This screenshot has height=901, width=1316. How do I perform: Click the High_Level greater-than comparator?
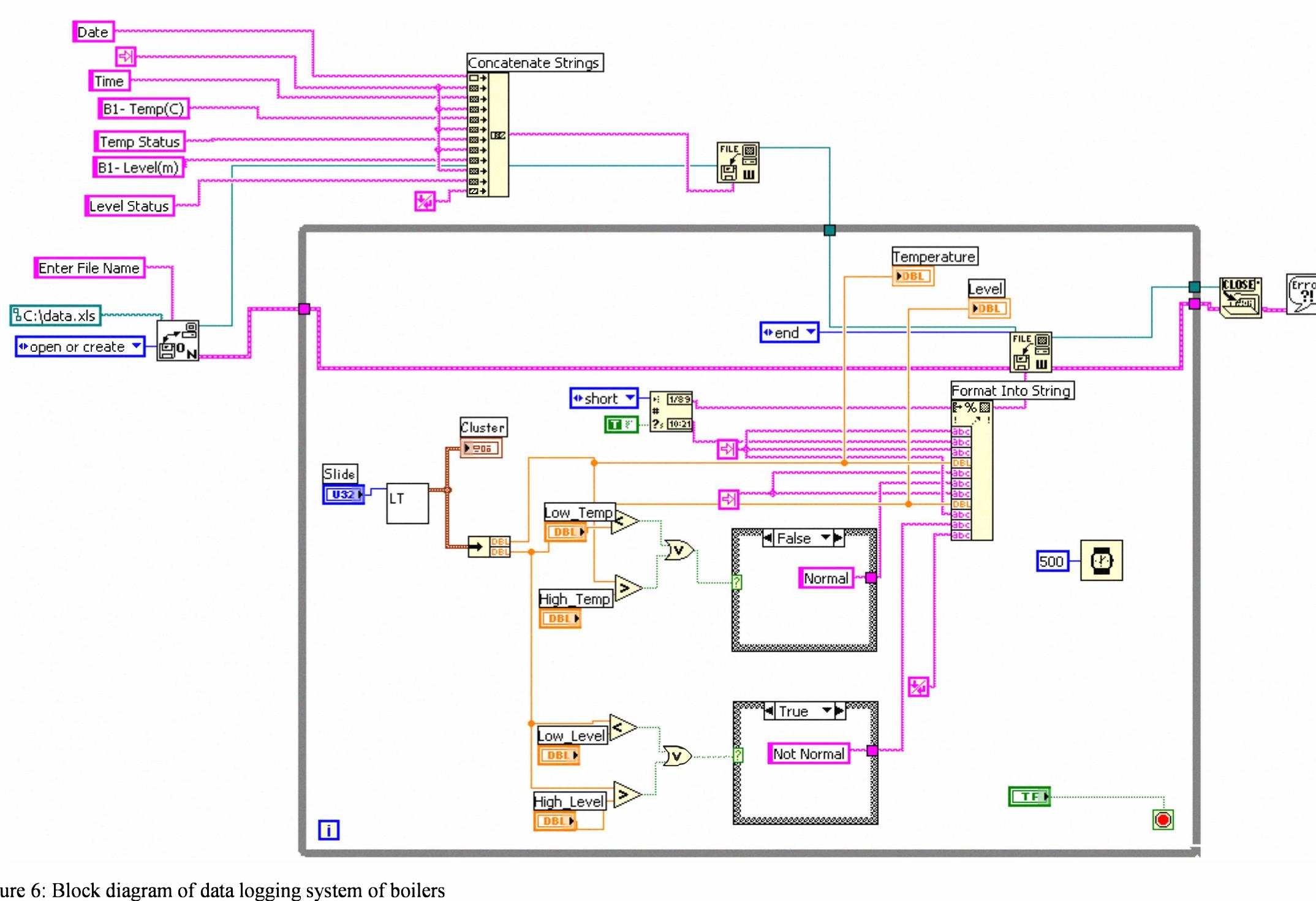(x=627, y=795)
